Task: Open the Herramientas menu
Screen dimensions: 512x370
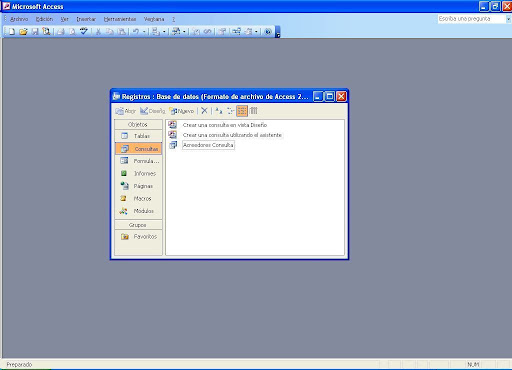Action: click(120, 19)
